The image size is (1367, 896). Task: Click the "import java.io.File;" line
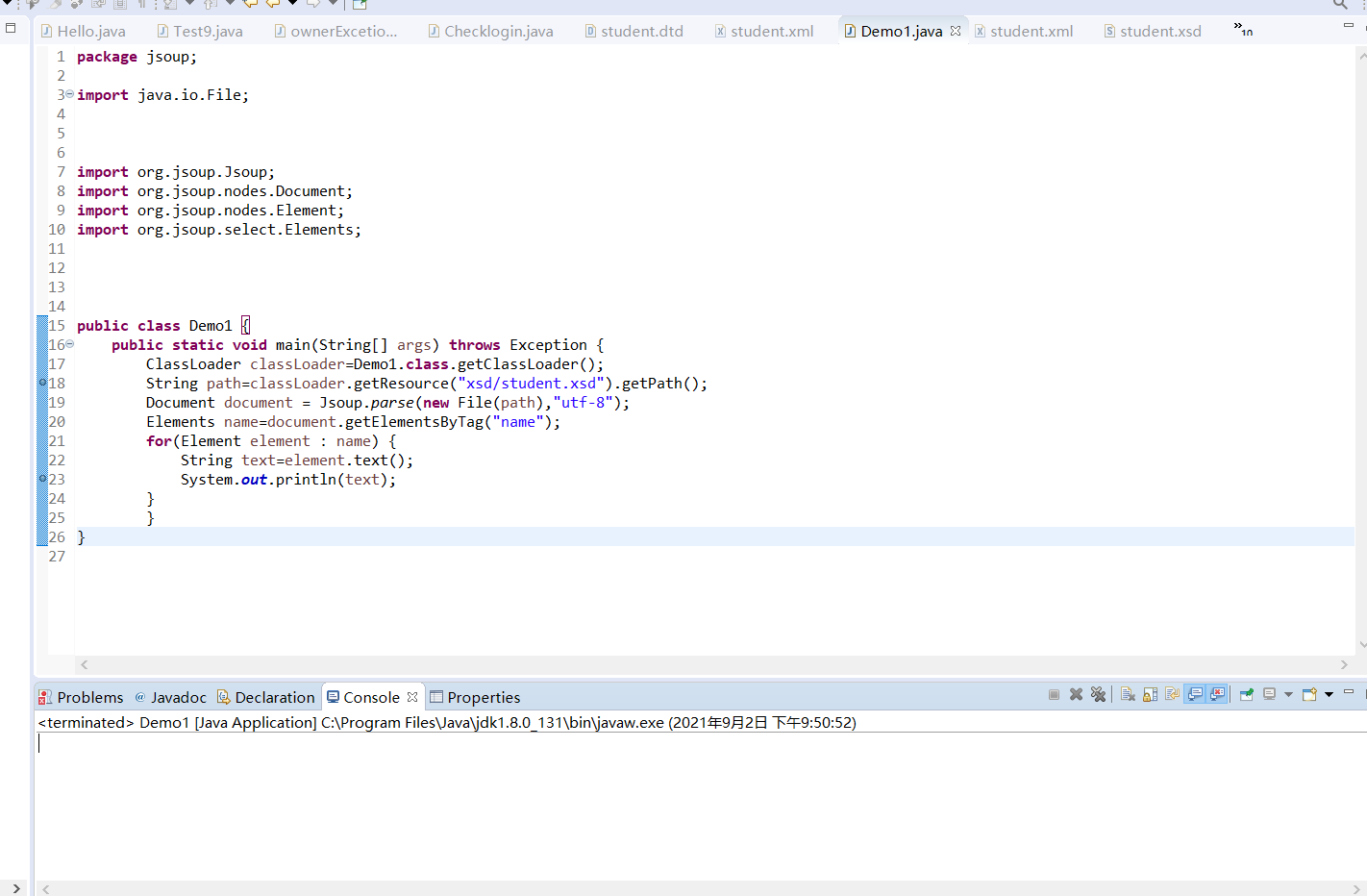[x=162, y=95]
